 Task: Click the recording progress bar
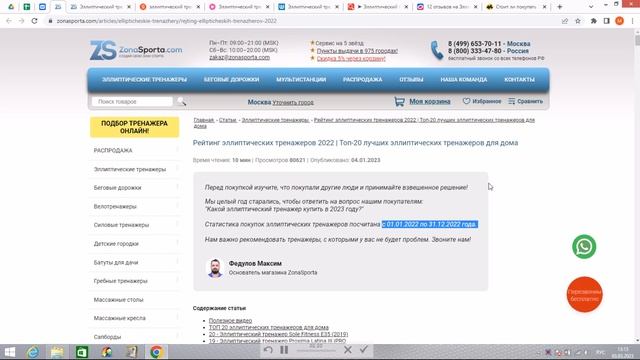pos(316,351)
